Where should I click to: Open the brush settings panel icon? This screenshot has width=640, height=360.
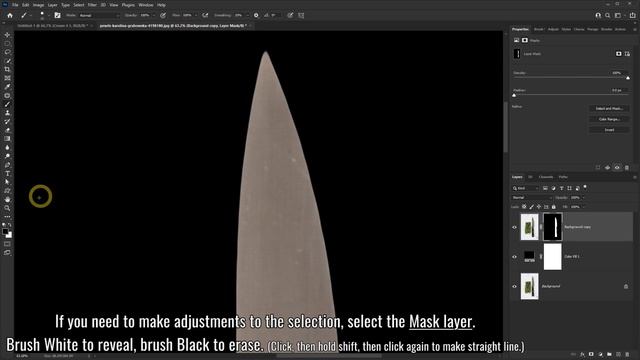coord(58,16)
